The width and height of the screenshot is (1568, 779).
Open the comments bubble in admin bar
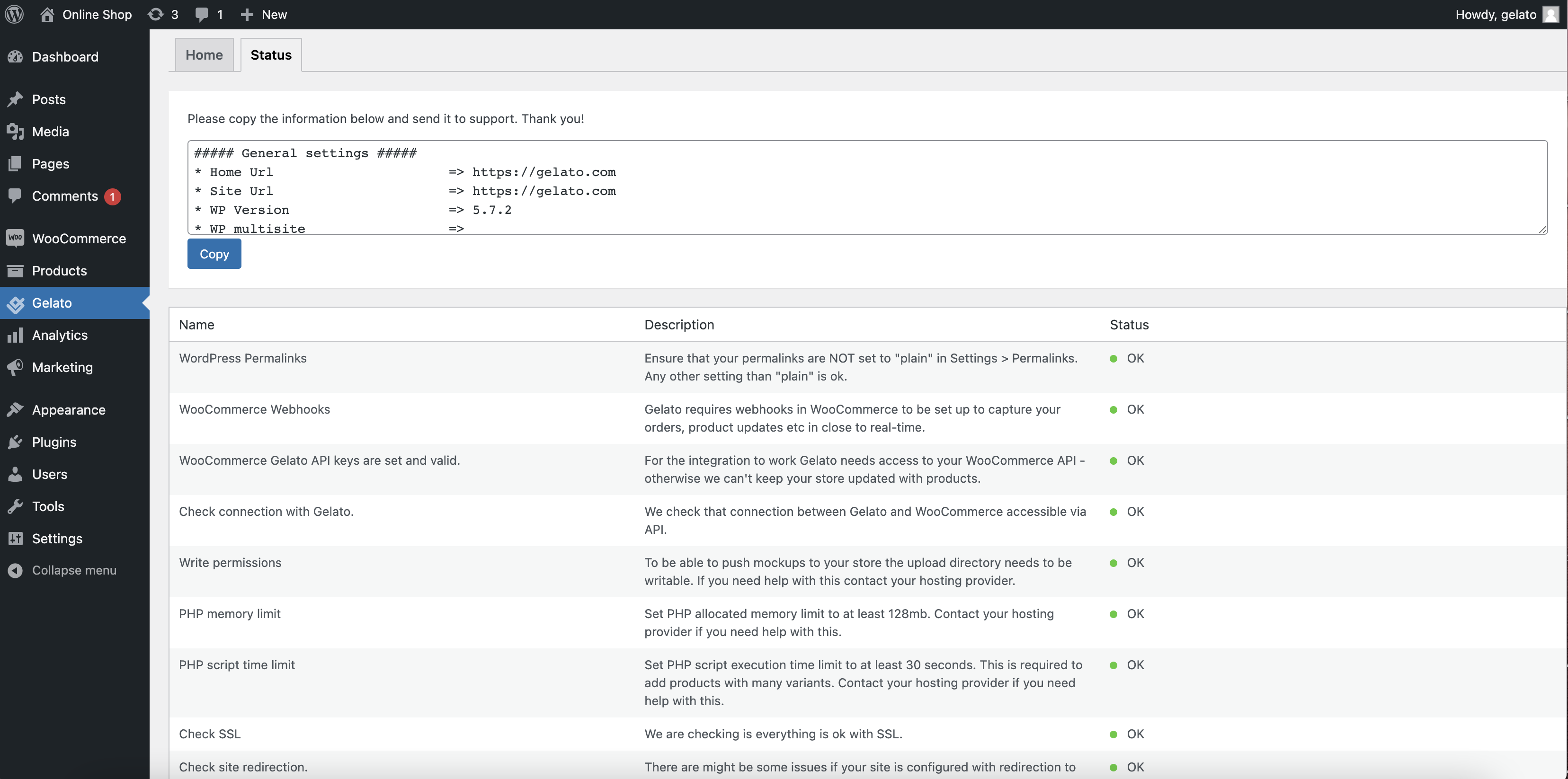click(x=202, y=15)
